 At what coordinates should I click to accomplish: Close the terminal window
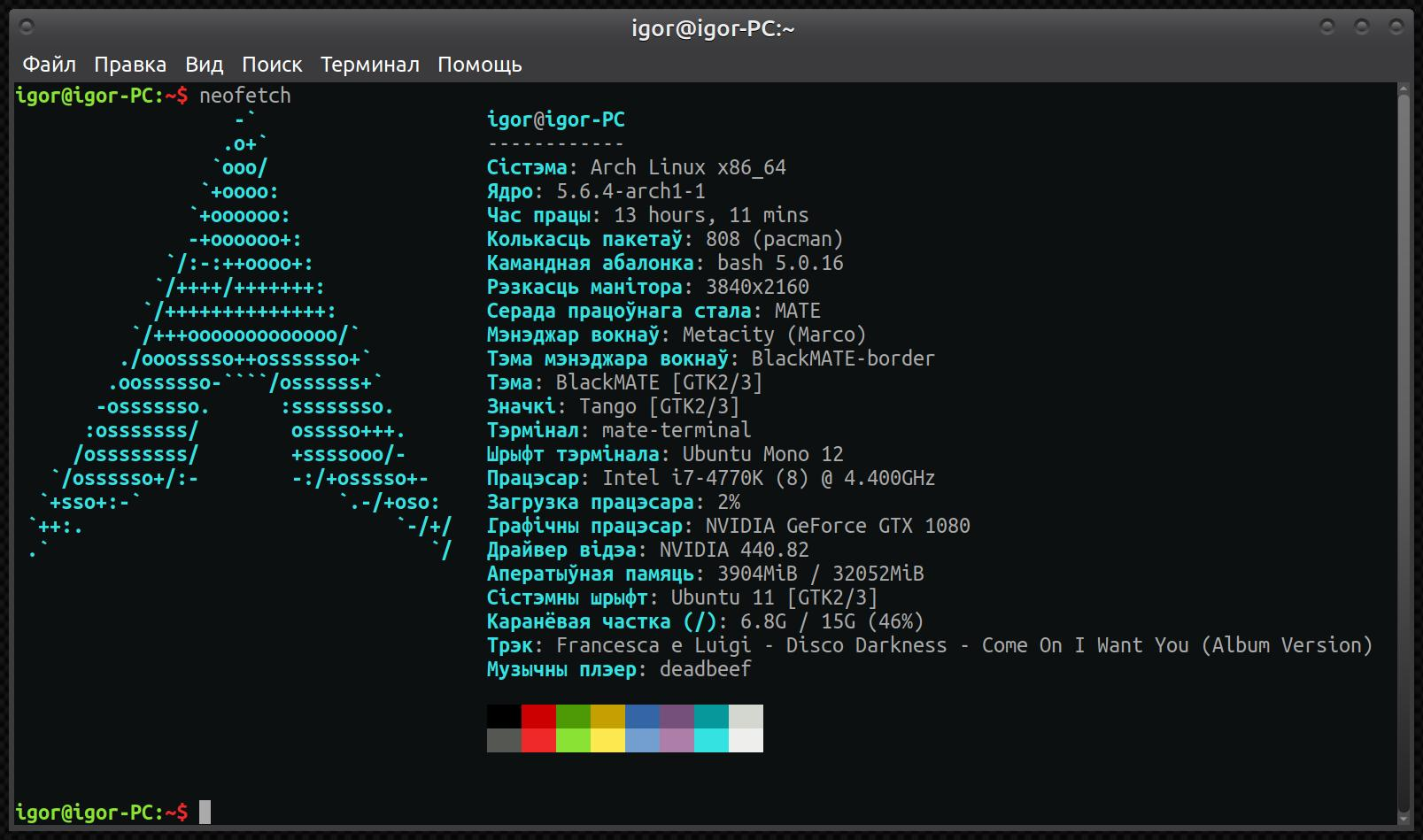pyautogui.click(x=1396, y=27)
